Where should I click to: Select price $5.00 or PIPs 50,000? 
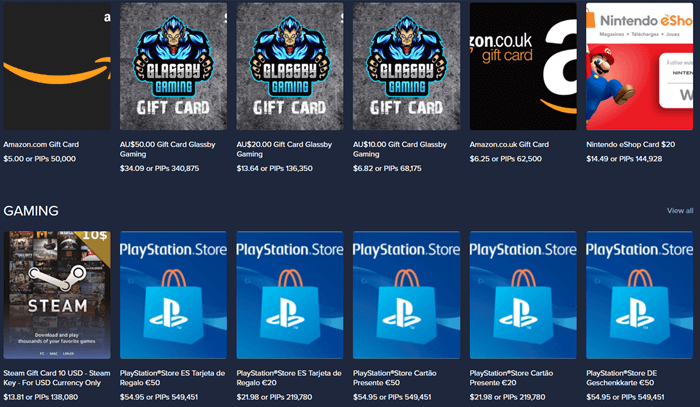pyautogui.click(x=40, y=158)
